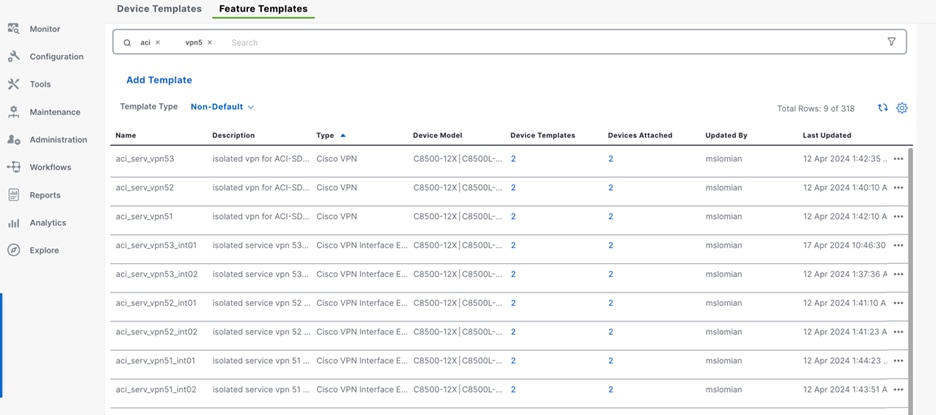Open device templates count for aci_serv_vpn52_int01

point(513,303)
